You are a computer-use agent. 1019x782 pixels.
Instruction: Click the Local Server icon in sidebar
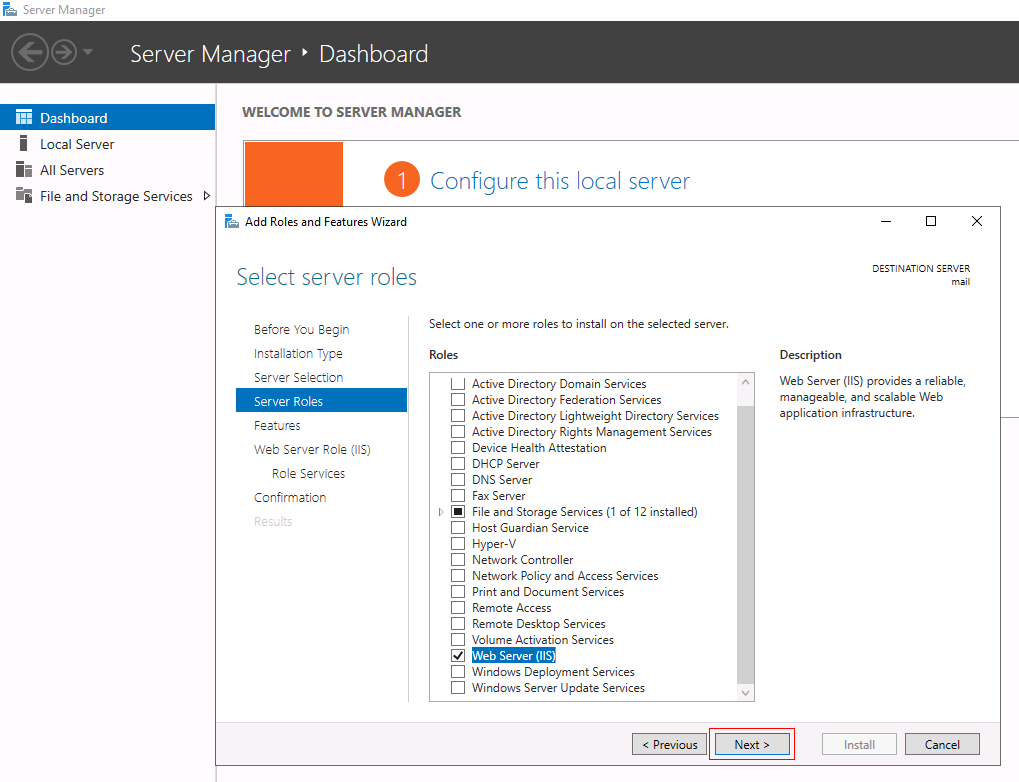(x=24, y=143)
